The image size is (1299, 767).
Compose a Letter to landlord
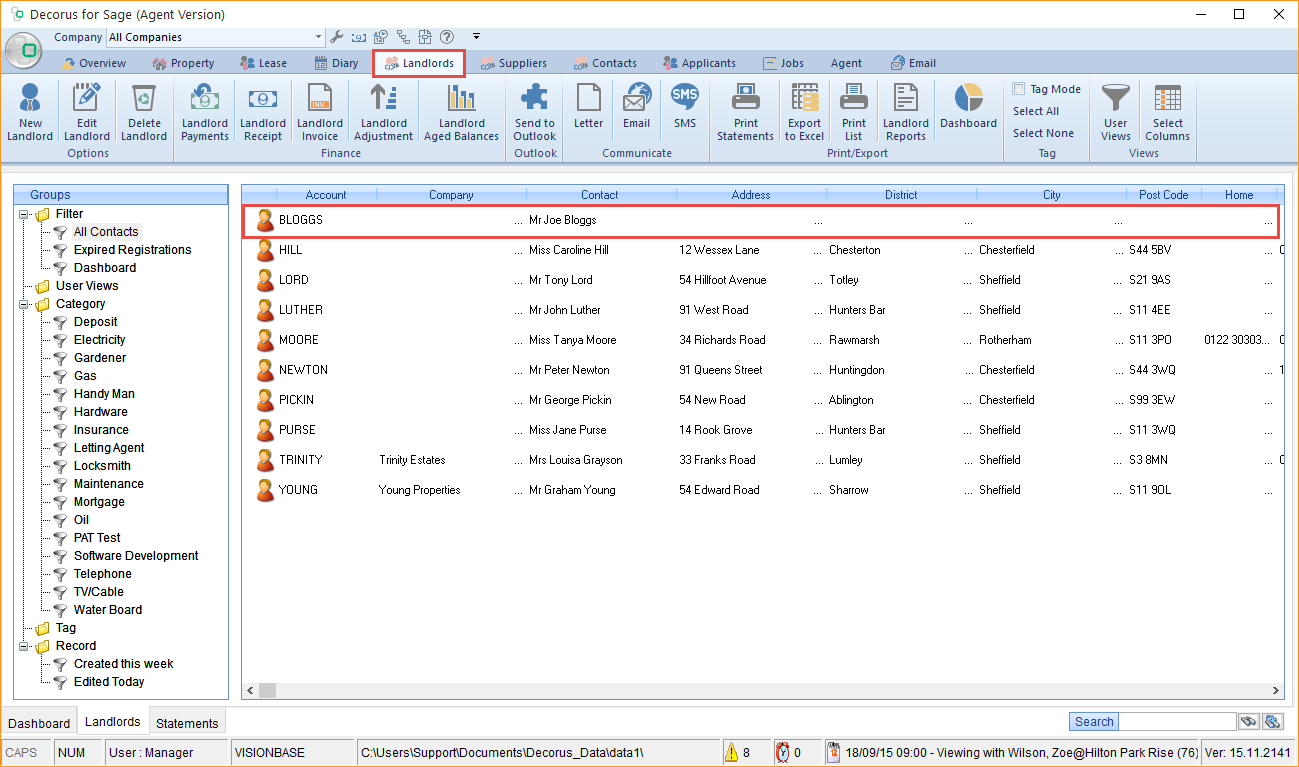pos(589,107)
